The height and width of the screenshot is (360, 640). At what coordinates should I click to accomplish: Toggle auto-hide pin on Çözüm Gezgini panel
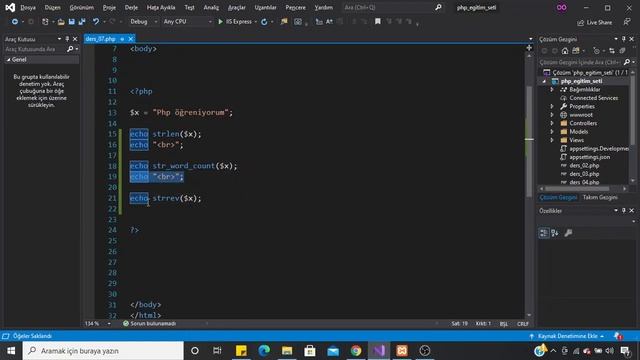tap(624, 39)
